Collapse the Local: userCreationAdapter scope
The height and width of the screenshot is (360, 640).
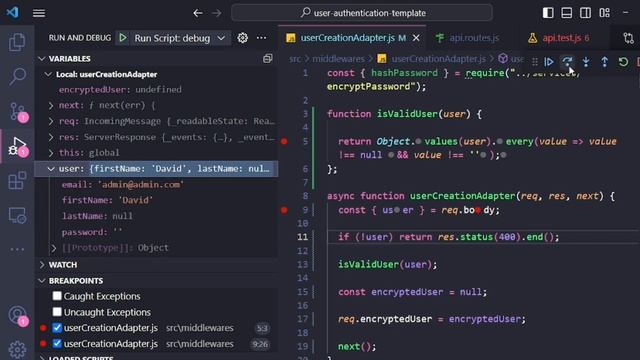click(49, 74)
